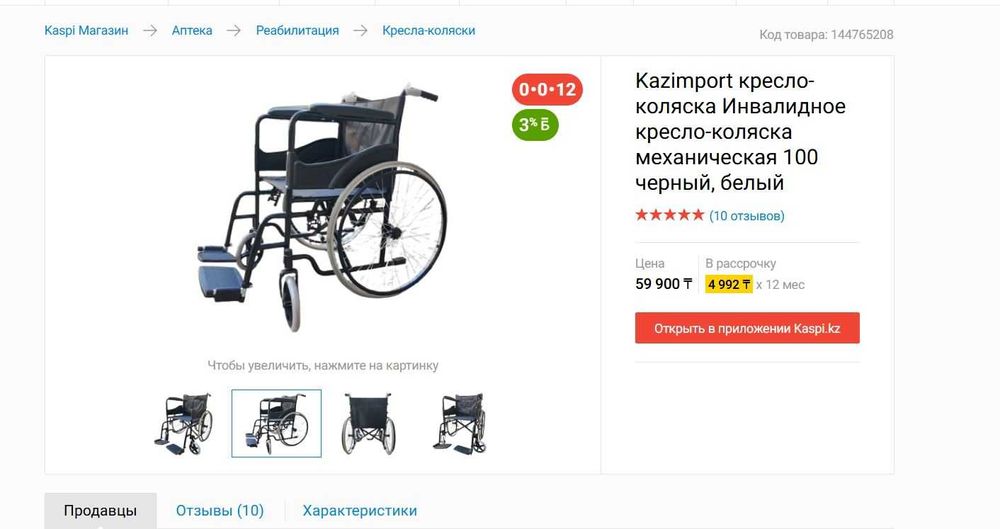Click the red 0-0-12 installment badge
Image resolution: width=1000 pixels, height=529 pixels.
click(x=547, y=89)
